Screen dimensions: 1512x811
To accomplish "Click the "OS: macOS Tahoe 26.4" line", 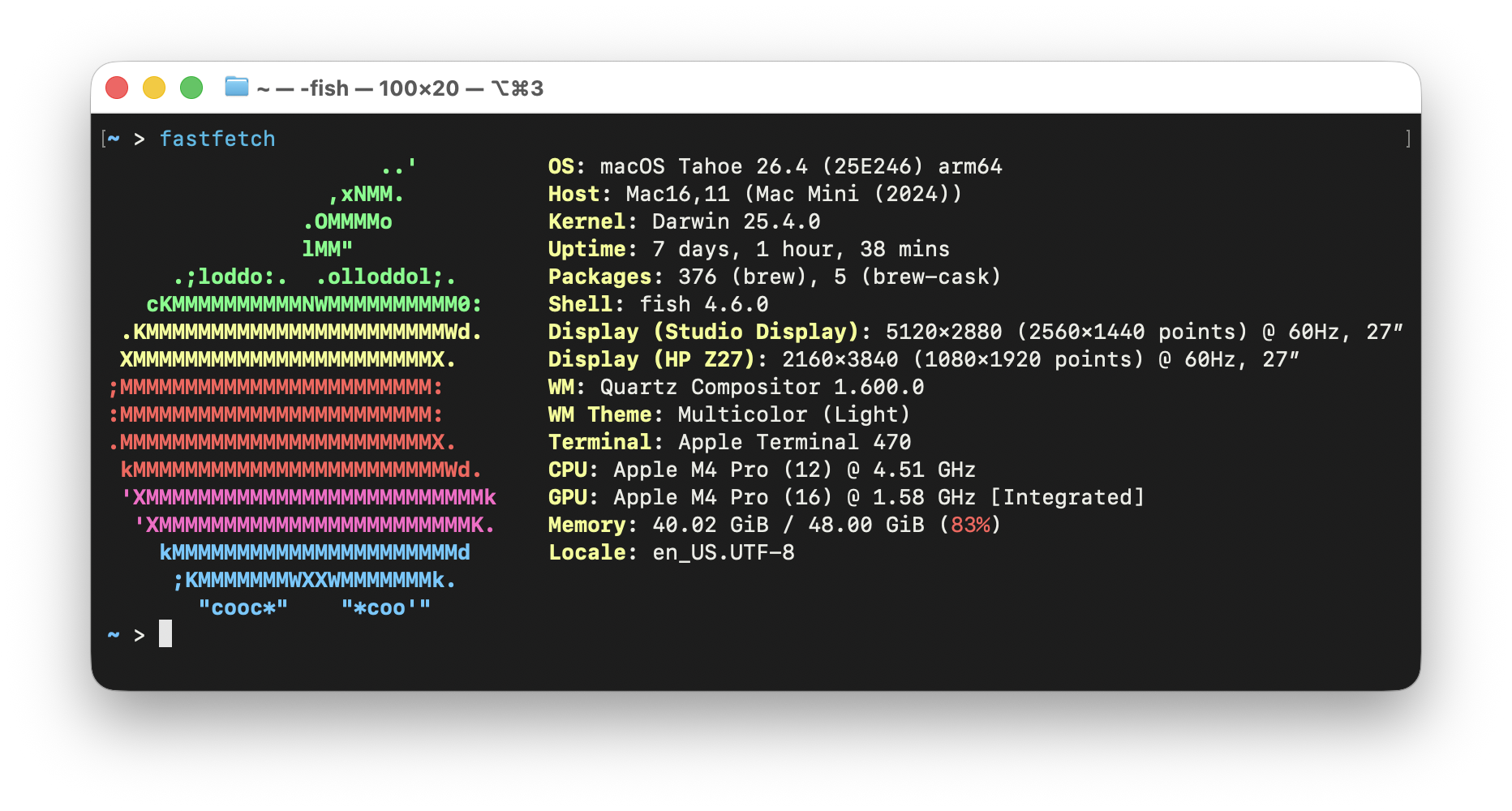I will point(775,166).
